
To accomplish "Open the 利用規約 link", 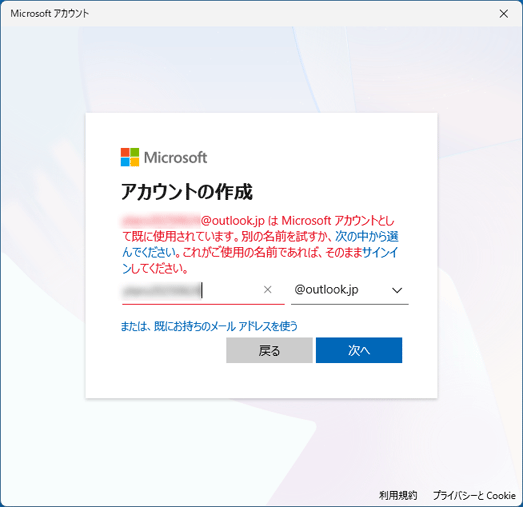I will pyautogui.click(x=398, y=495).
